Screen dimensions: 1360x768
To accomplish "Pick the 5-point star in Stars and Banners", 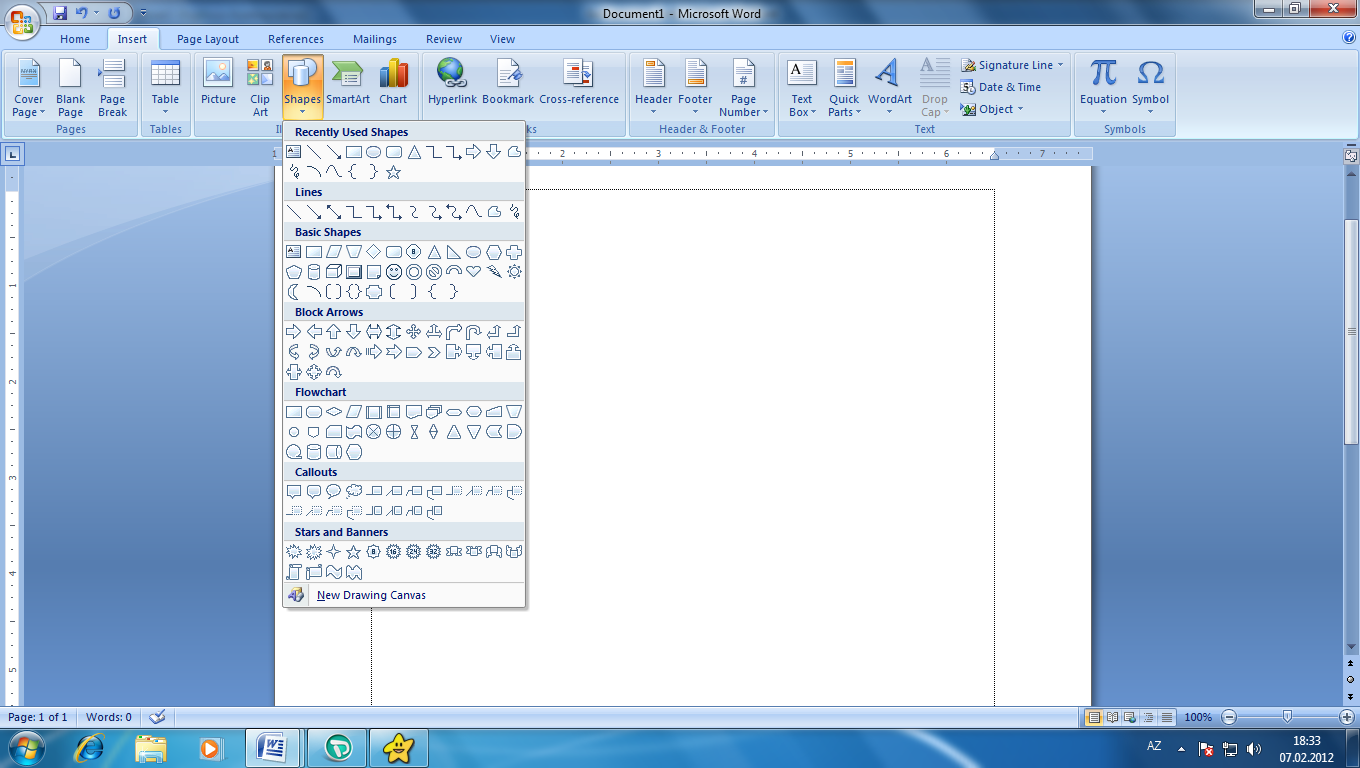I will (x=354, y=552).
